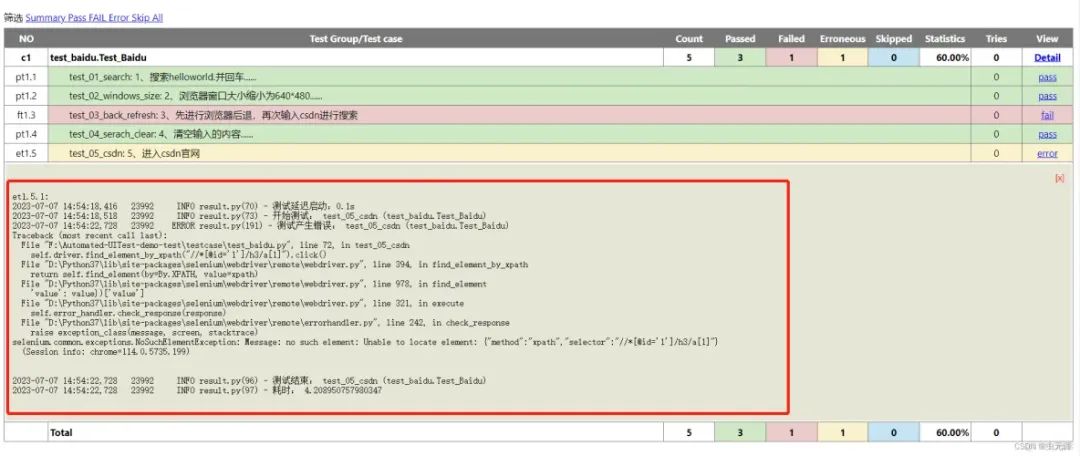Open pass link for test_04_serach_clear row

1047,135
